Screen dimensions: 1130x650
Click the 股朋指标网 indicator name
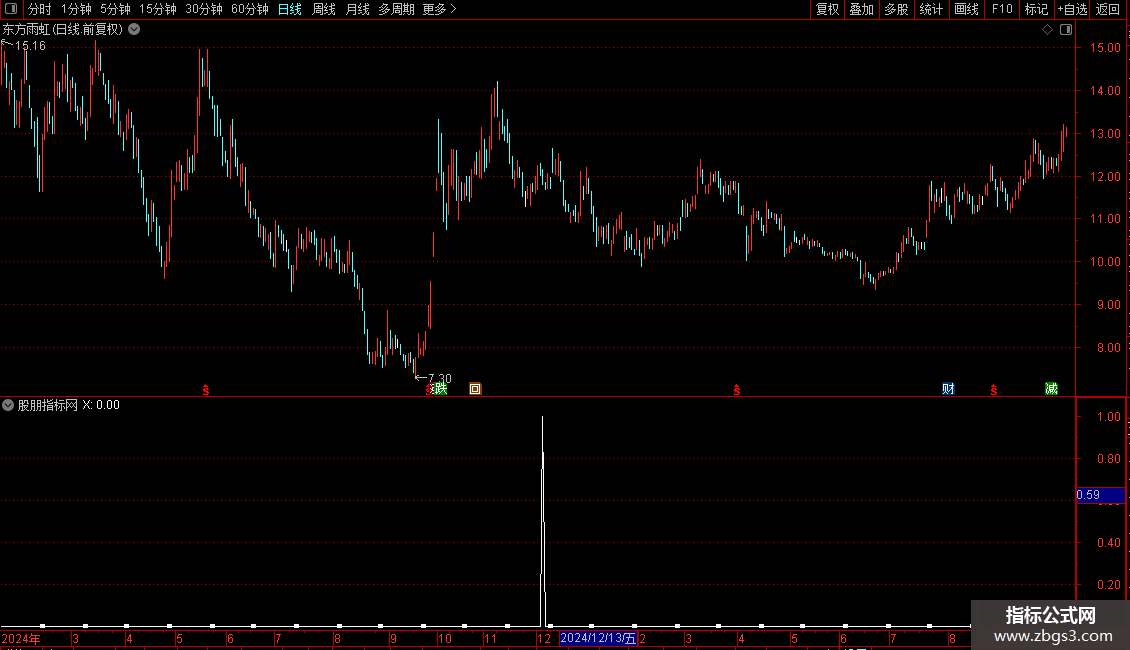48,405
